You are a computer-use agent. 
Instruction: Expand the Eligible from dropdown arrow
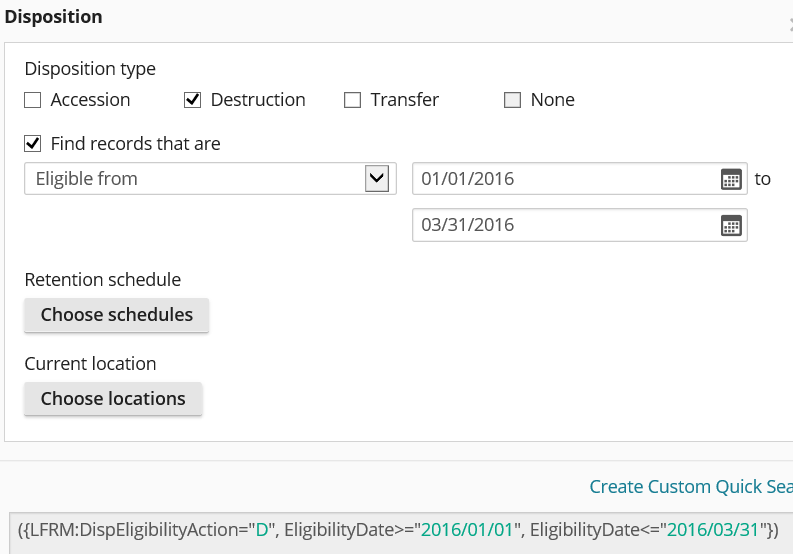377,179
